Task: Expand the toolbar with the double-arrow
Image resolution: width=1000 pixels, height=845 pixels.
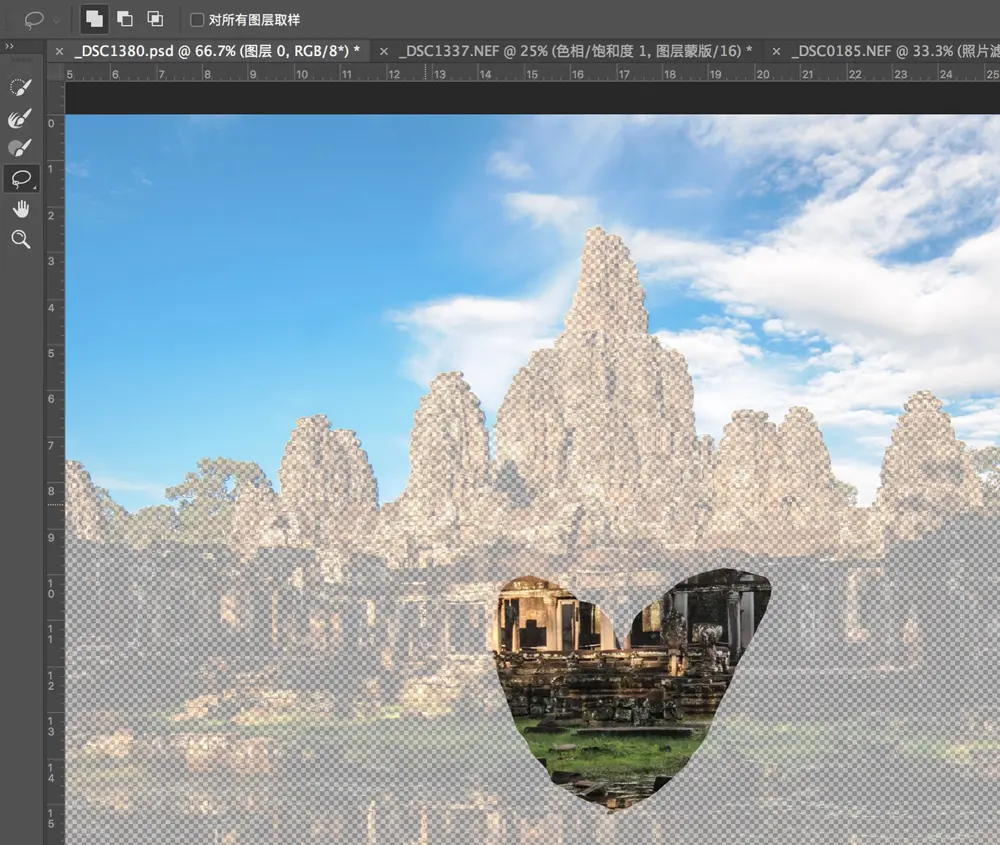Action: (9, 47)
